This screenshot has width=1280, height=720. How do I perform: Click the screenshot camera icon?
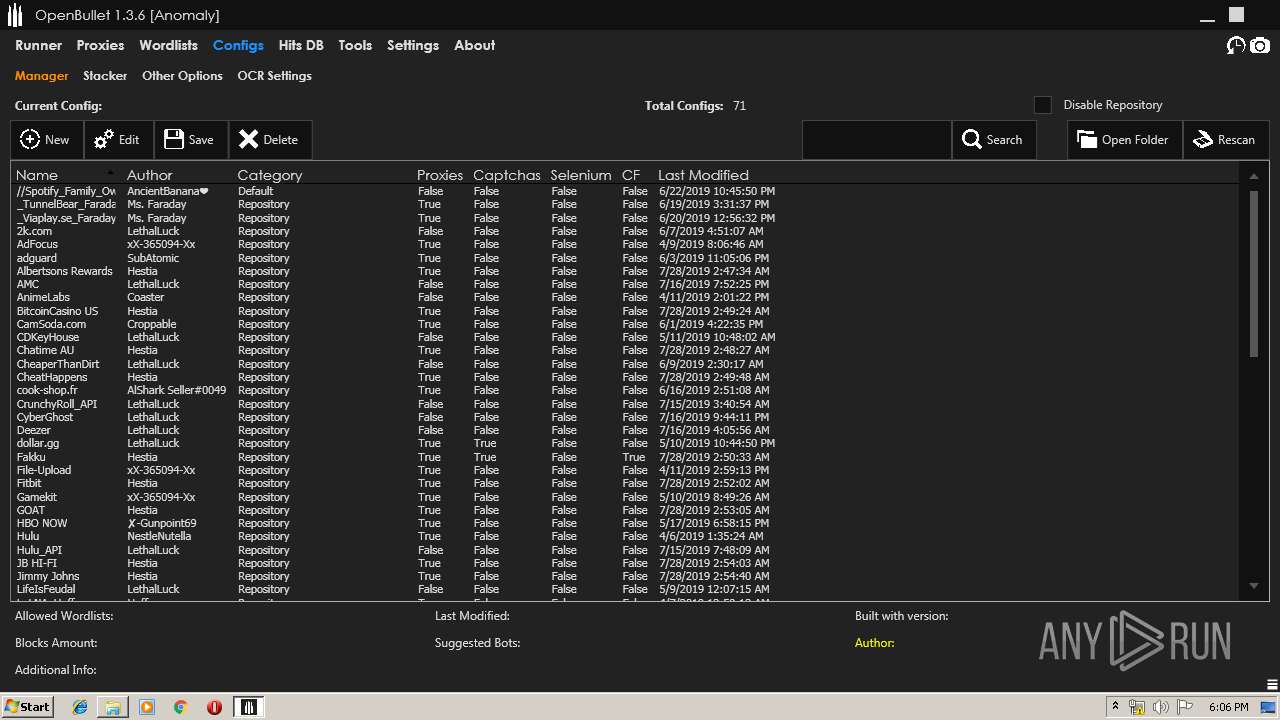coord(1260,46)
